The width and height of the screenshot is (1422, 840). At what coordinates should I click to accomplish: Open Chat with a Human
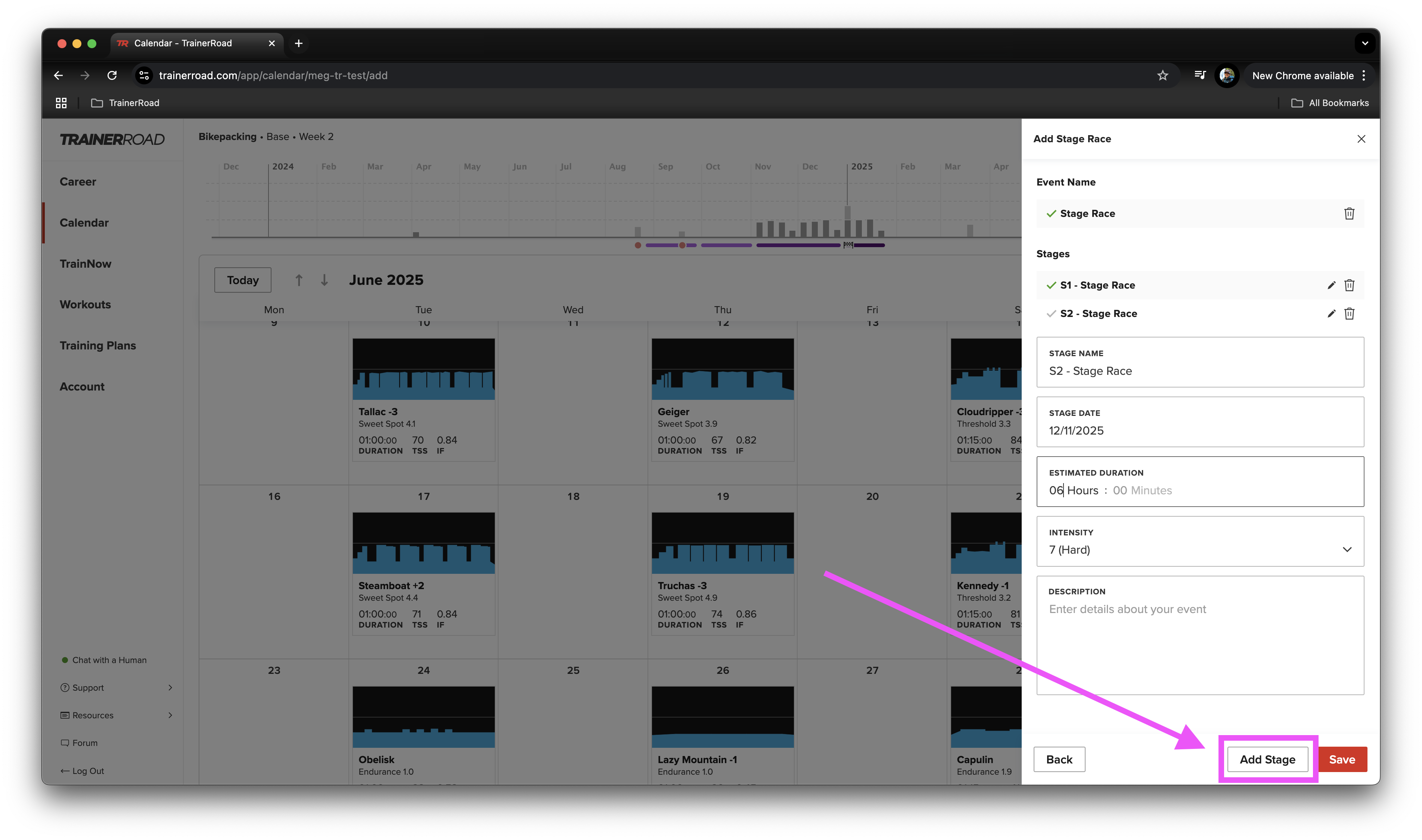point(104,660)
